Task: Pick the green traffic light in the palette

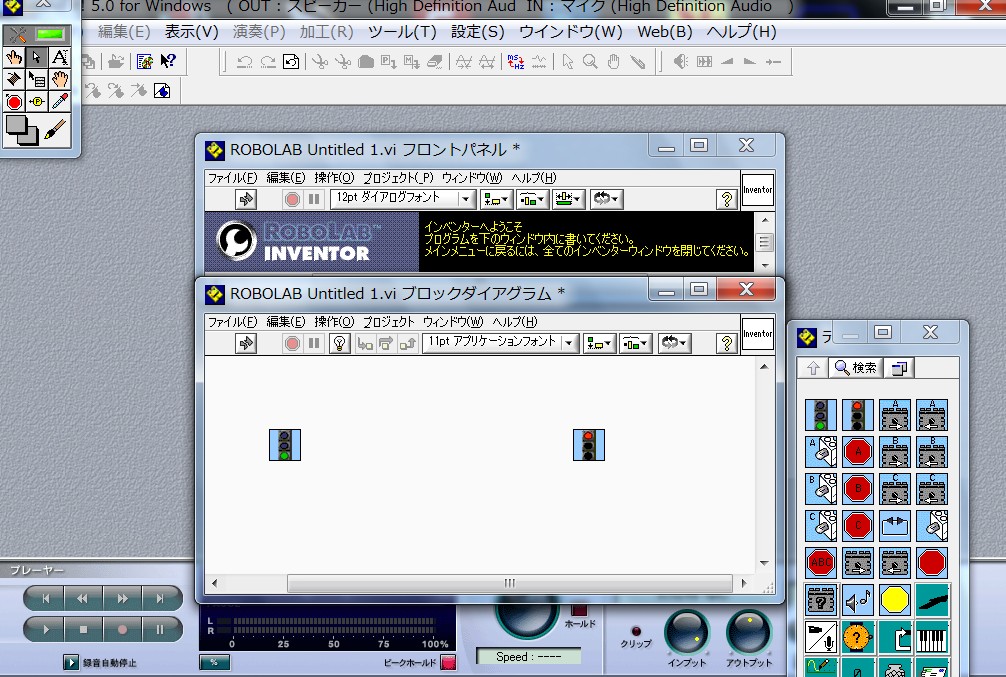Action: tap(821, 415)
